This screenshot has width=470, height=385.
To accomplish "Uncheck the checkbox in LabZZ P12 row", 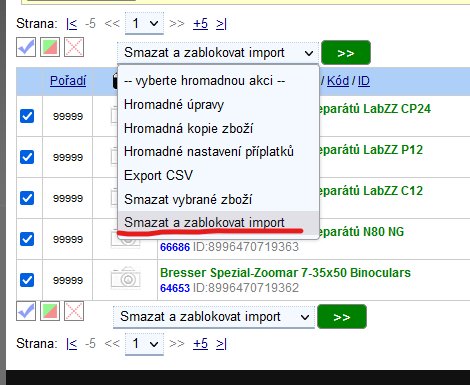I will click(27, 157).
